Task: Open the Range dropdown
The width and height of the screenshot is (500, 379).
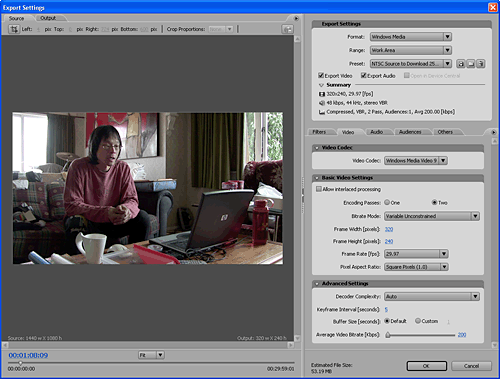Action: click(x=411, y=50)
